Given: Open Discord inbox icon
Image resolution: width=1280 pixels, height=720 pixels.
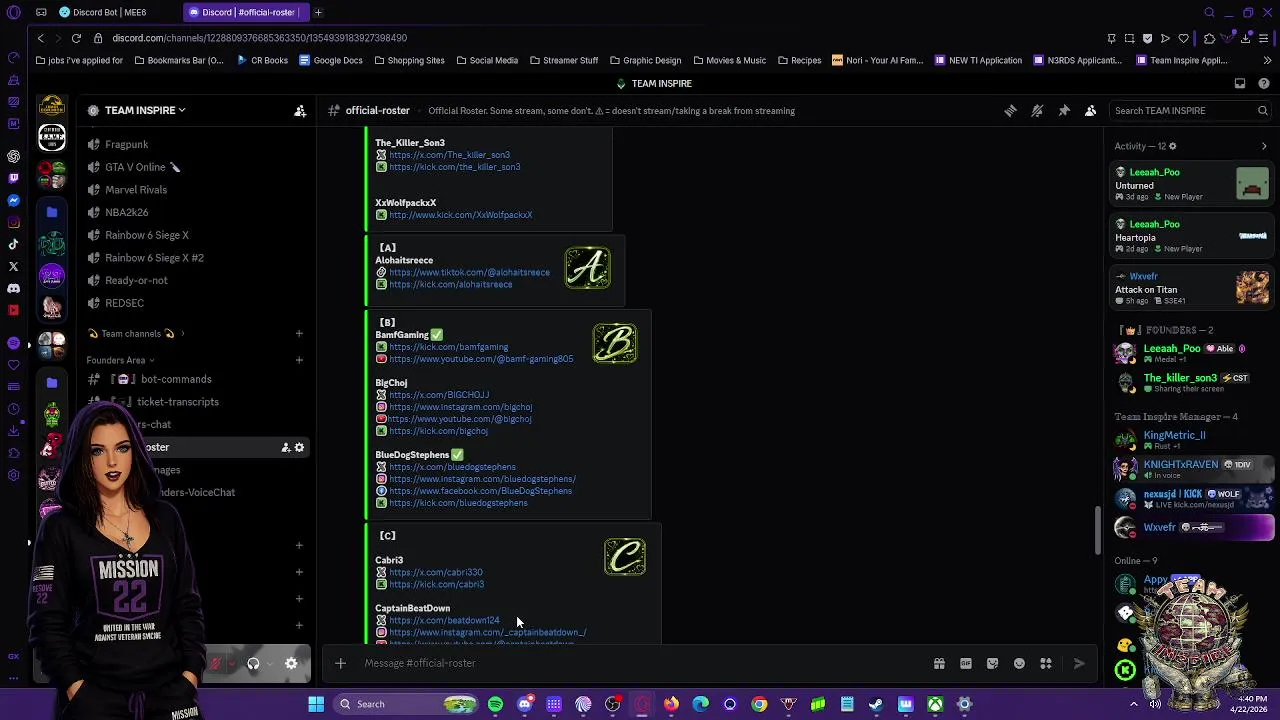Looking at the screenshot, I should coord(1240,84).
